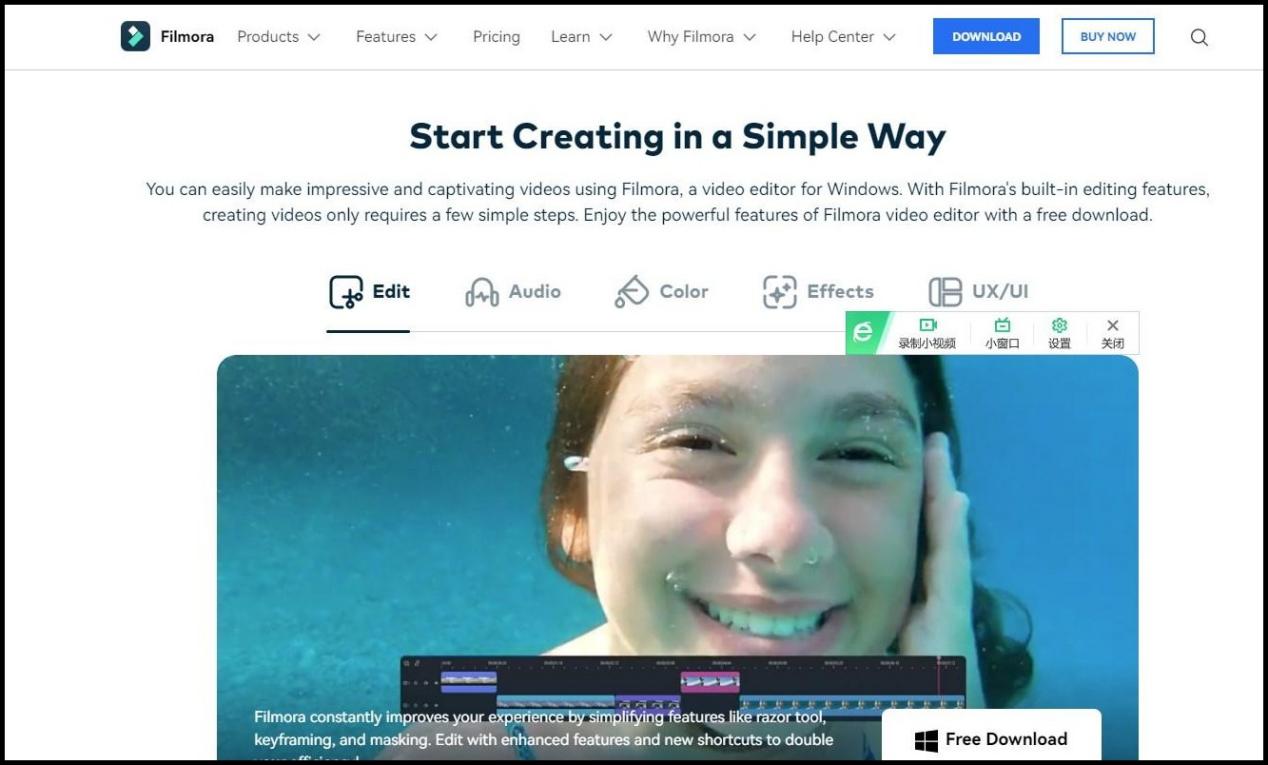Click the Filmora logo icon
Screen dimensions: 1268x765
pyautogui.click(x=135, y=36)
